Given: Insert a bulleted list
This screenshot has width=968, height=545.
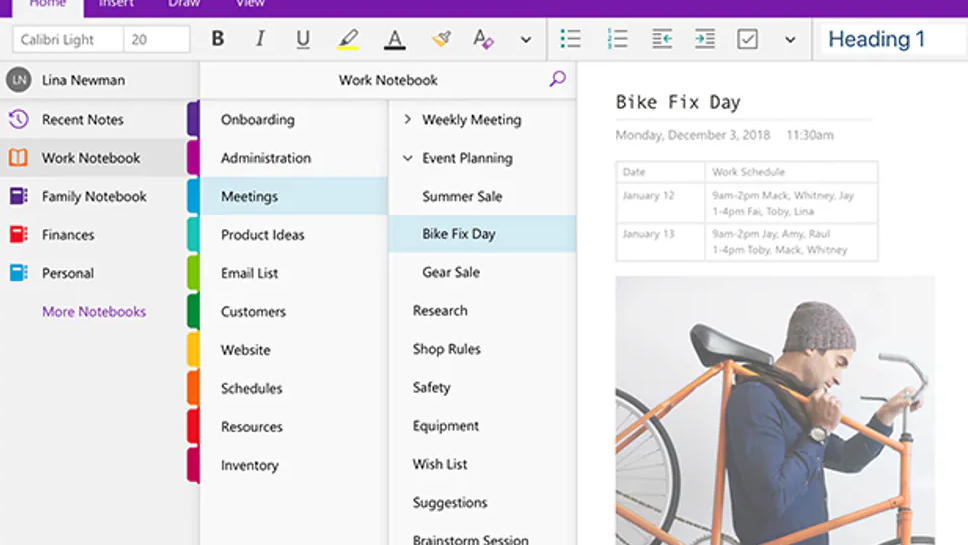Looking at the screenshot, I should pyautogui.click(x=570, y=39).
